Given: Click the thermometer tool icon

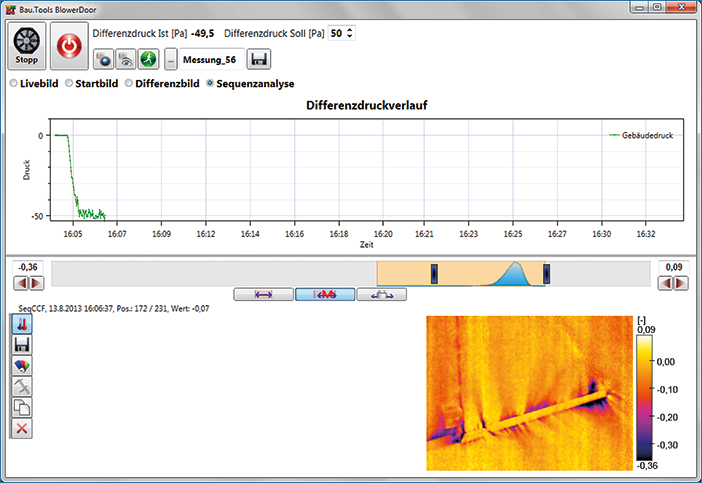Looking at the screenshot, I should 21,324.
